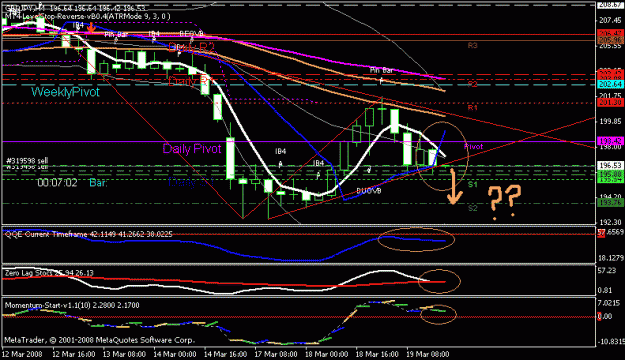Click the 205.55 price scale value
Viewport: 625px width, 360px height.
(x=610, y=45)
